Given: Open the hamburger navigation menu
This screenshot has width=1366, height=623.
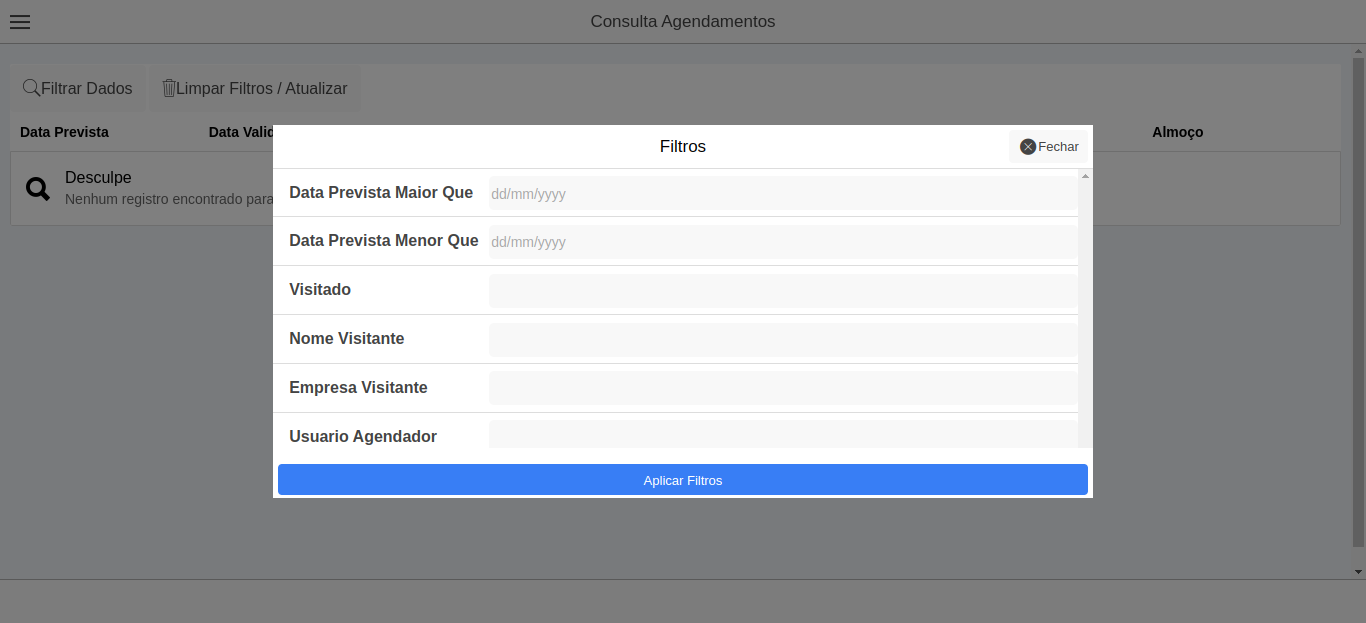Looking at the screenshot, I should pos(19,22).
